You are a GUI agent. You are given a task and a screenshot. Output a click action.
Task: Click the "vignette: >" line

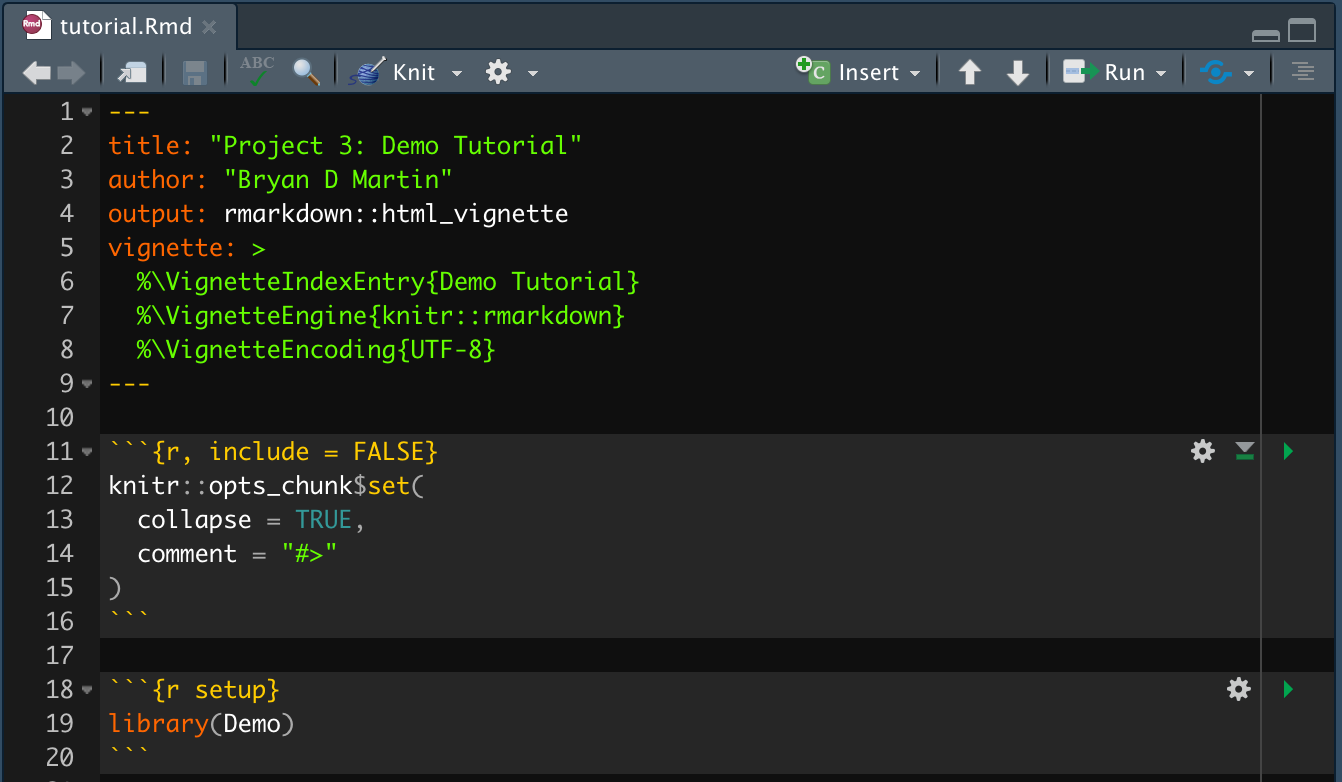[187, 247]
